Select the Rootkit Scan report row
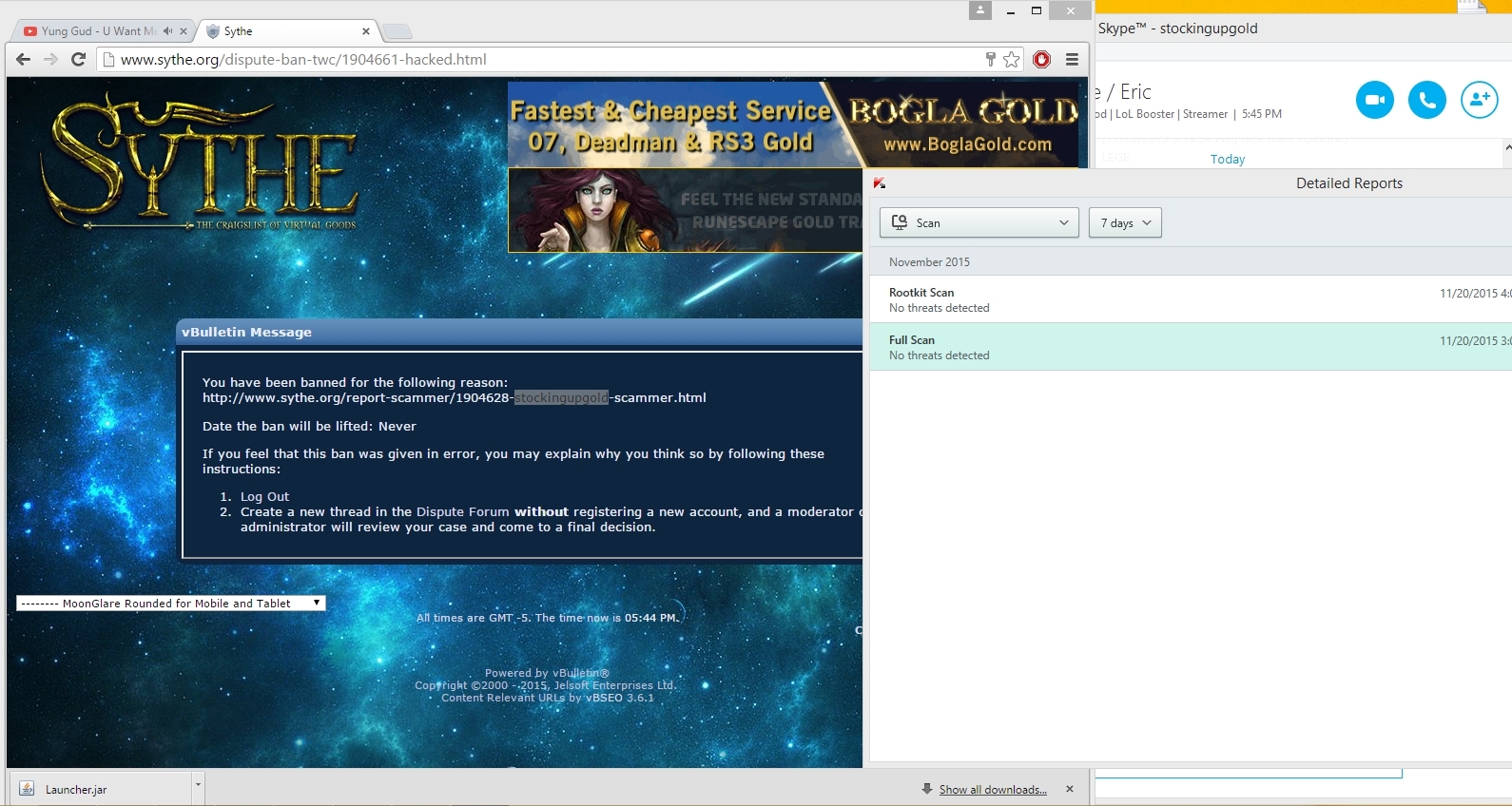1512x806 pixels. tap(1191, 299)
